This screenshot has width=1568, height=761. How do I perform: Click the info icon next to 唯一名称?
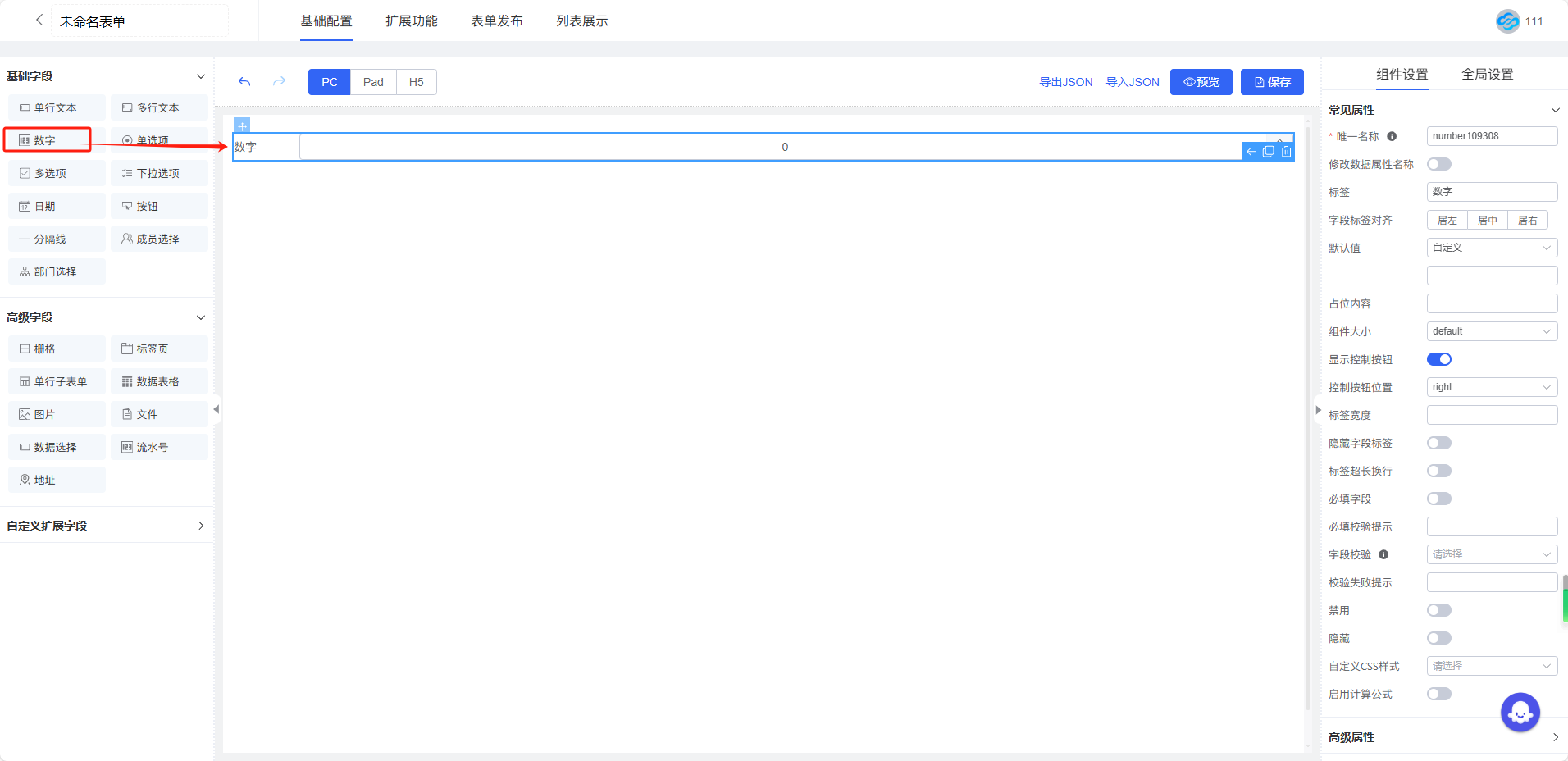1392,137
